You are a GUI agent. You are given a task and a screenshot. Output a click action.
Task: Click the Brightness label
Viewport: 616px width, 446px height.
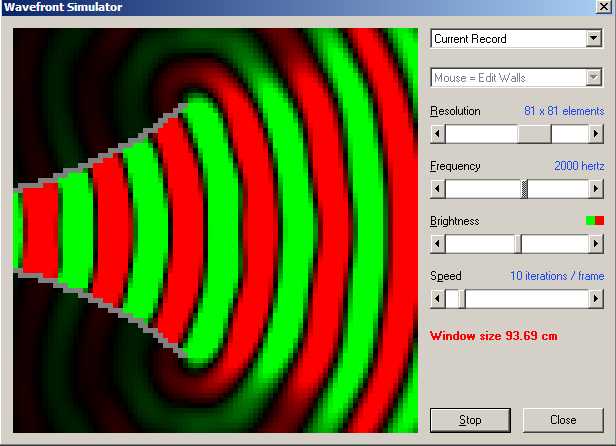coord(455,221)
